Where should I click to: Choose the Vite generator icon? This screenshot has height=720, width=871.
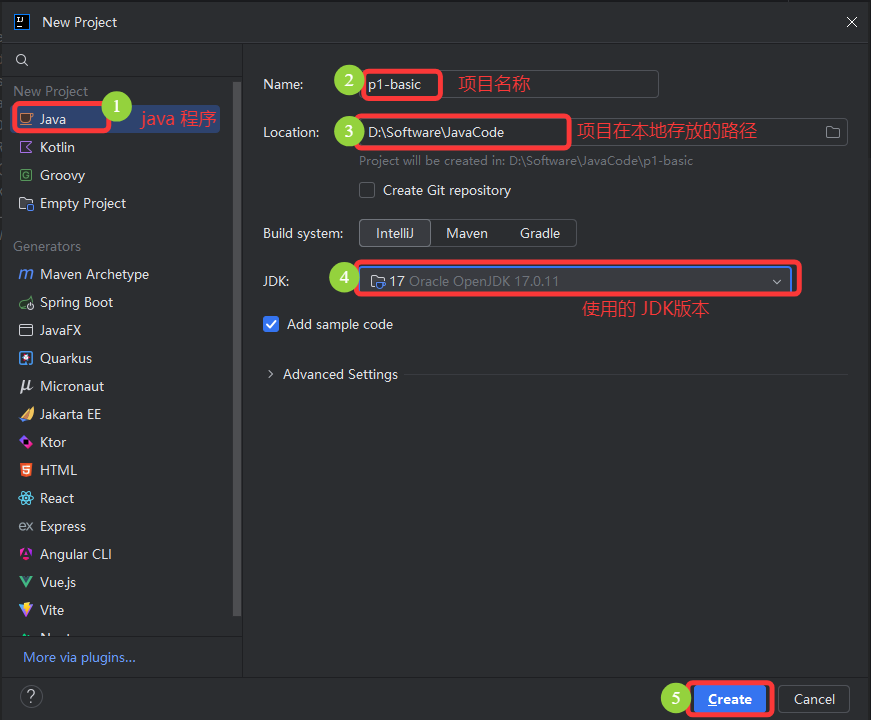click(26, 610)
